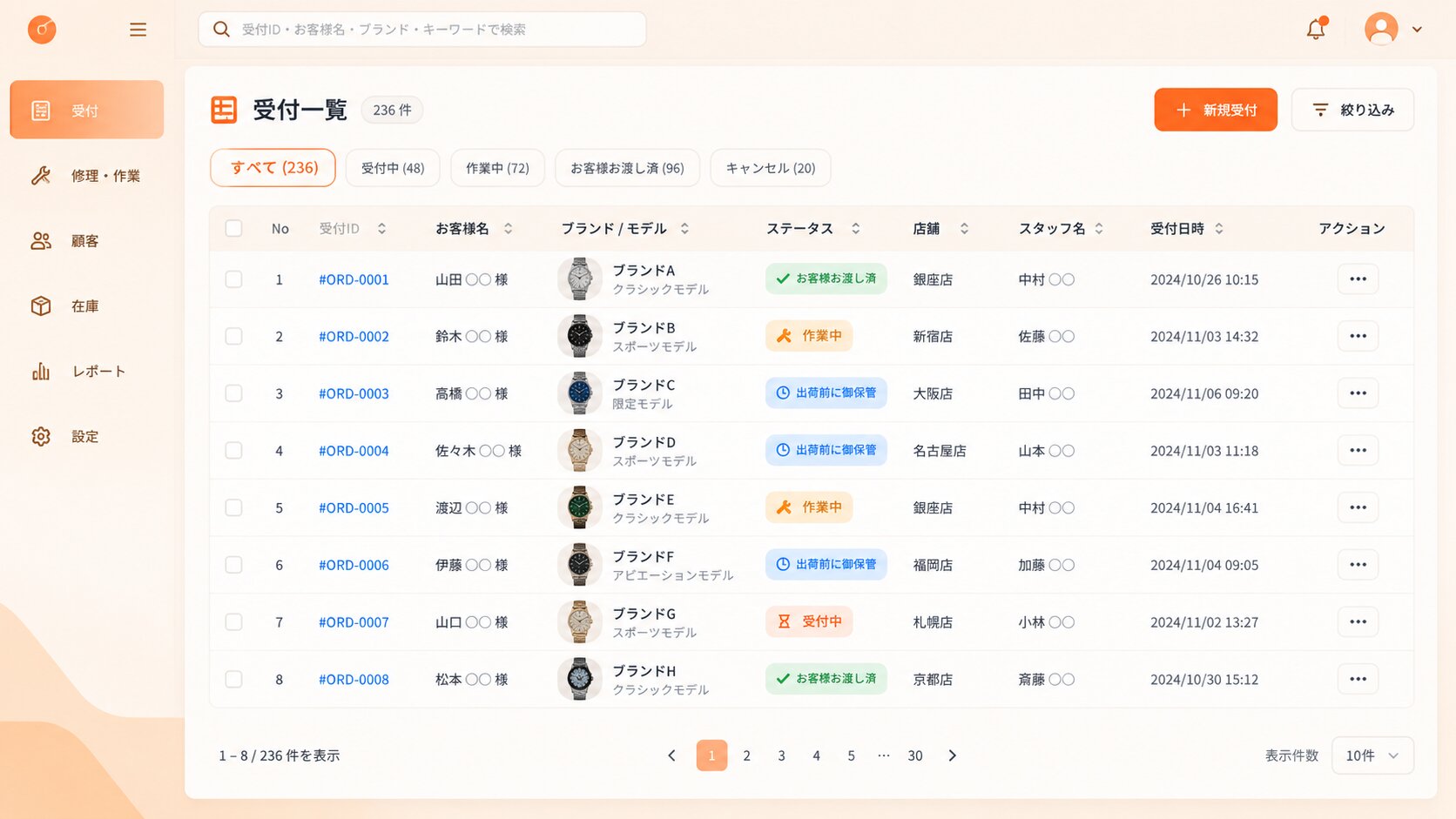The height and width of the screenshot is (819, 1456).
Task: Open 修理・作業 wrench menu item
Action: 86,176
